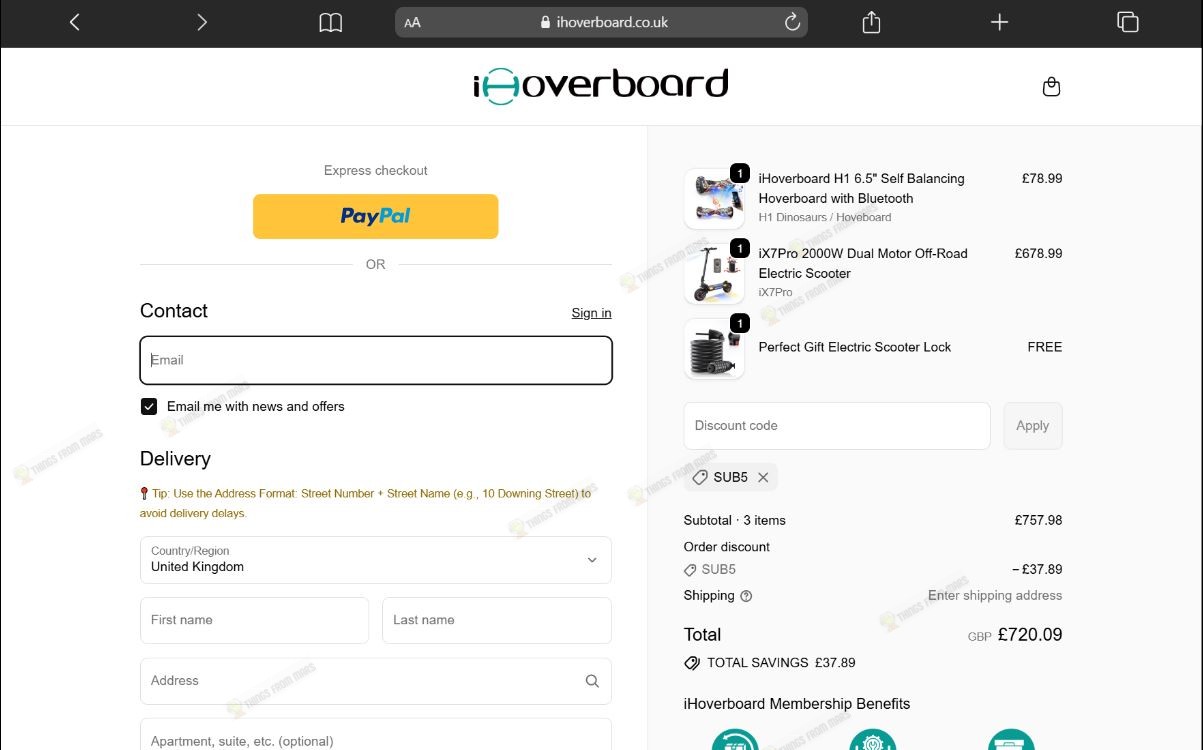
Task: Click the Last name field
Action: click(x=497, y=620)
